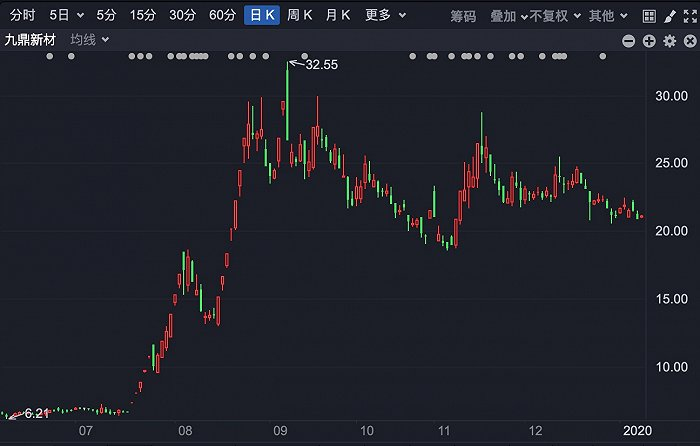700x446 pixels.
Task: Switch to the 分时 intraday view
Action: pyautogui.click(x=22, y=15)
